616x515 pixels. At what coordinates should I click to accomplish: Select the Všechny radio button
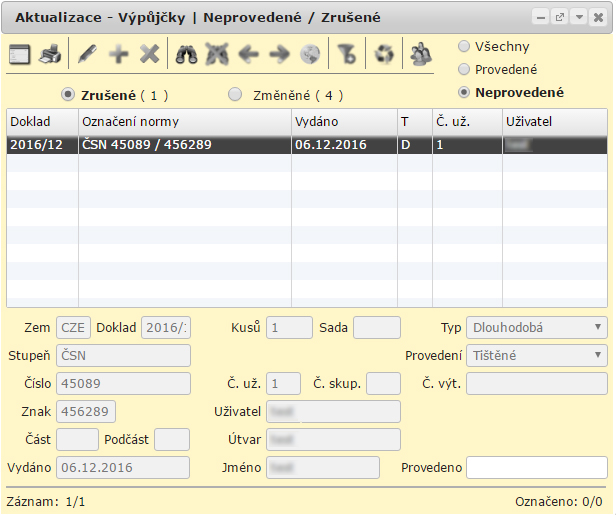464,47
